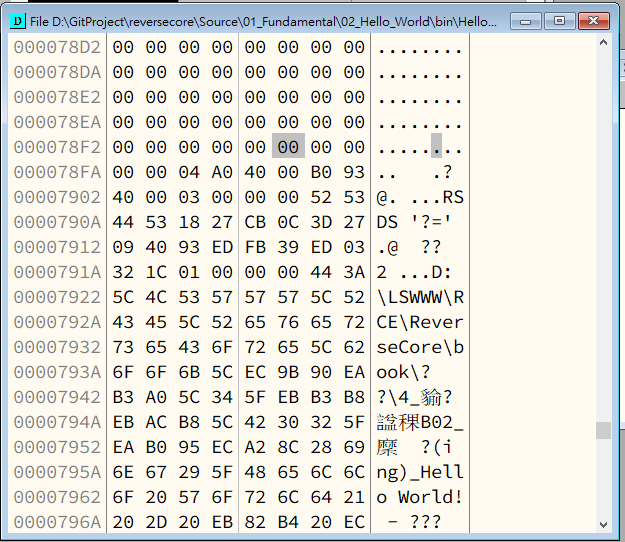Click the vertical scrollbar thumb
This screenshot has height=542, width=625.
(x=603, y=430)
